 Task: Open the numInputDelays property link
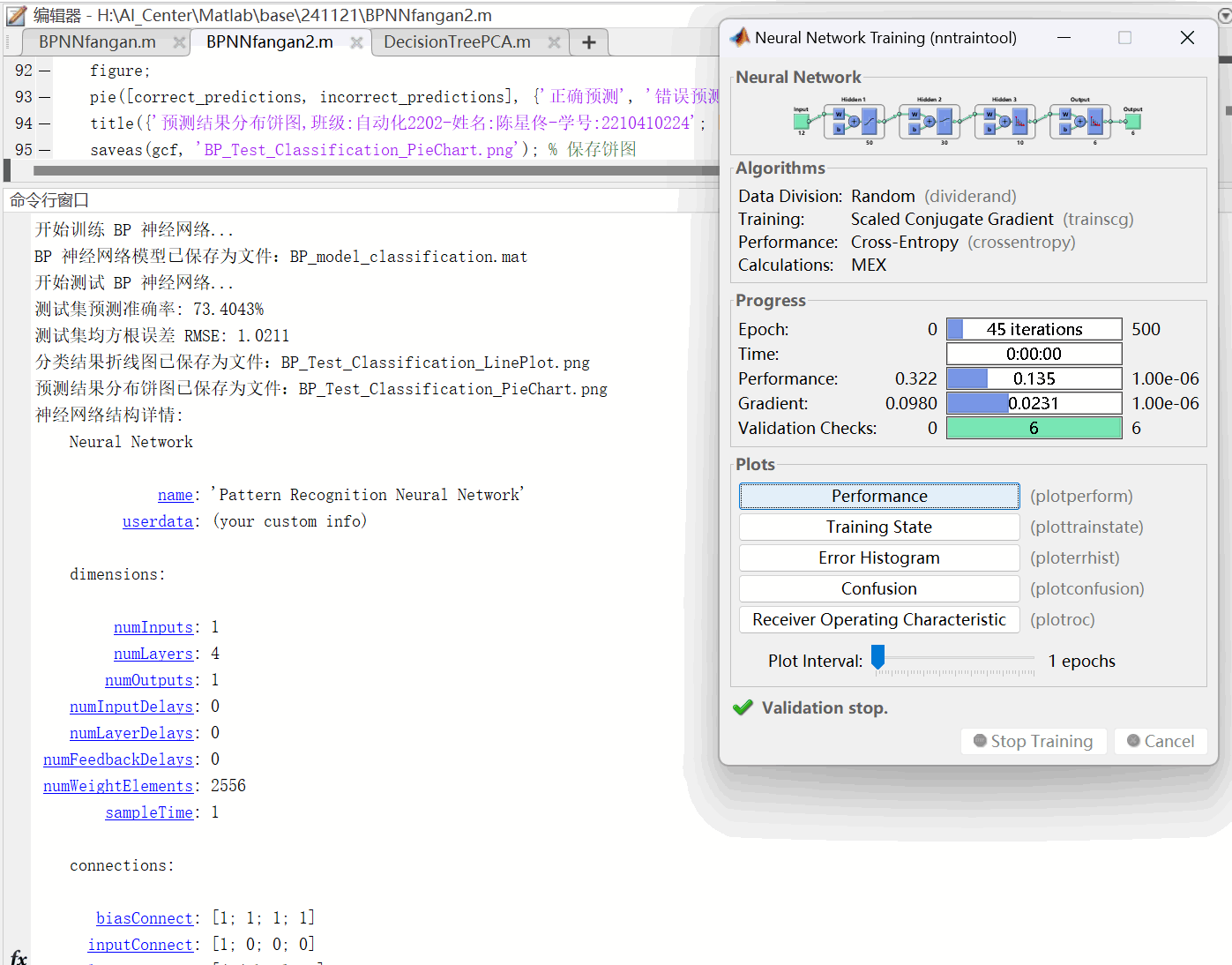click(x=131, y=707)
